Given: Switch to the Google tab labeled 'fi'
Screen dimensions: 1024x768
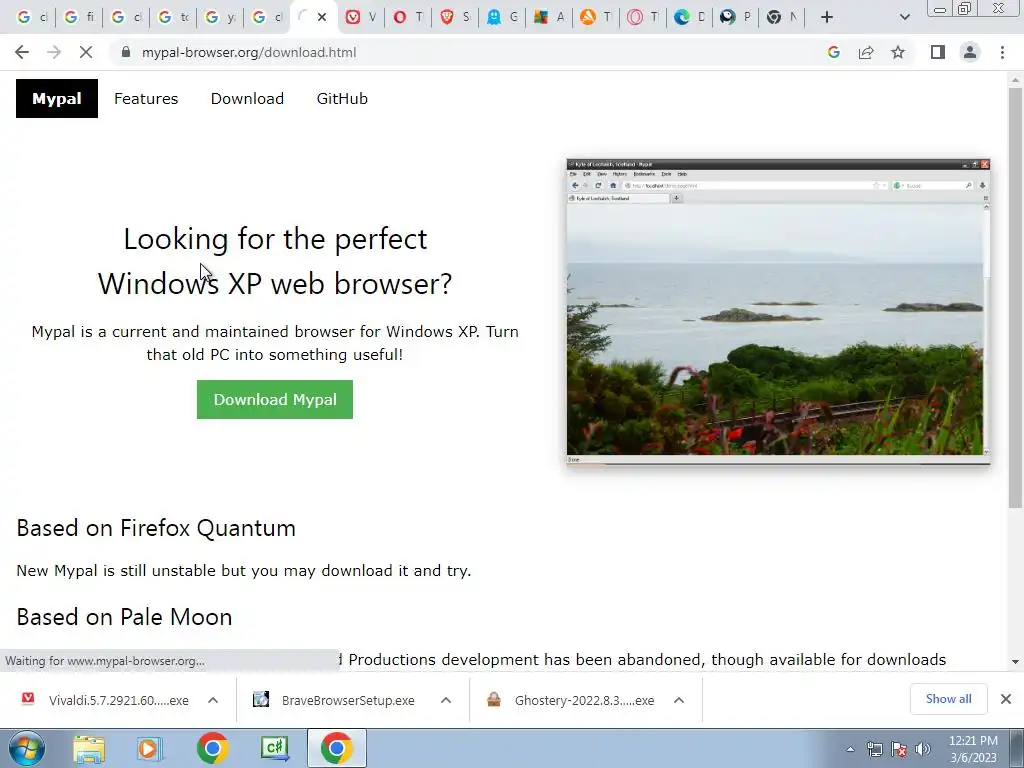Looking at the screenshot, I should pyautogui.click(x=79, y=17).
